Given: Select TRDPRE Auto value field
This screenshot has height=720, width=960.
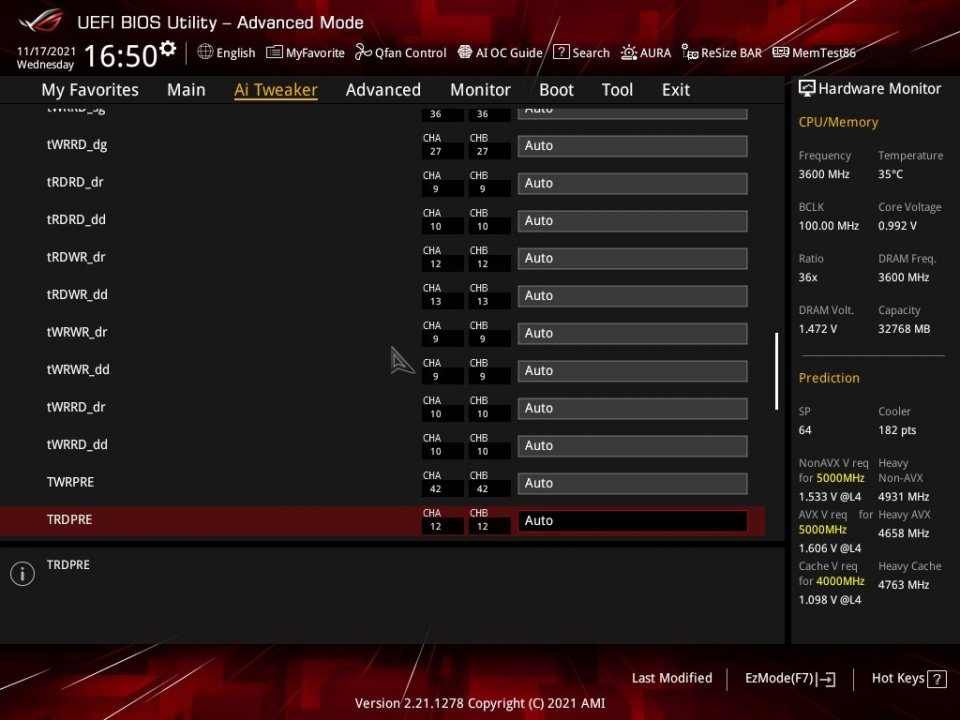Looking at the screenshot, I should pos(632,520).
